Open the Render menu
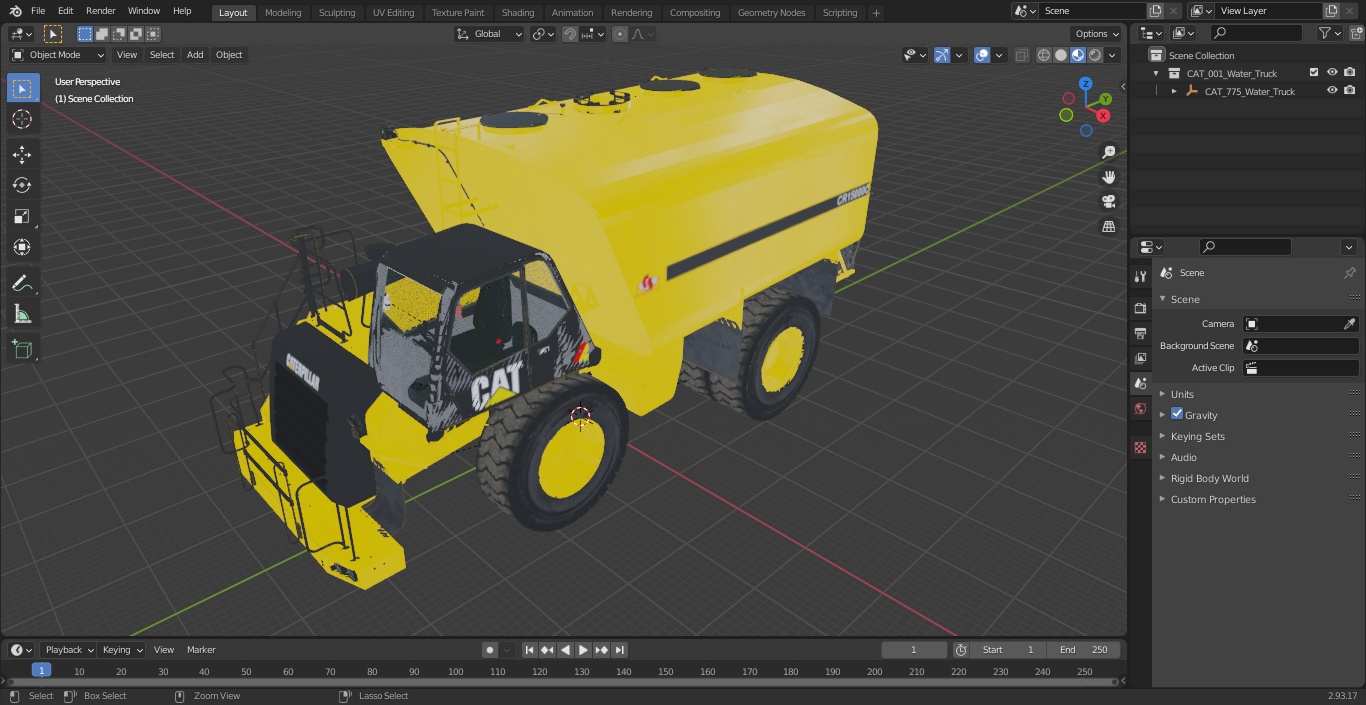The width and height of the screenshot is (1366, 705). pos(100,11)
